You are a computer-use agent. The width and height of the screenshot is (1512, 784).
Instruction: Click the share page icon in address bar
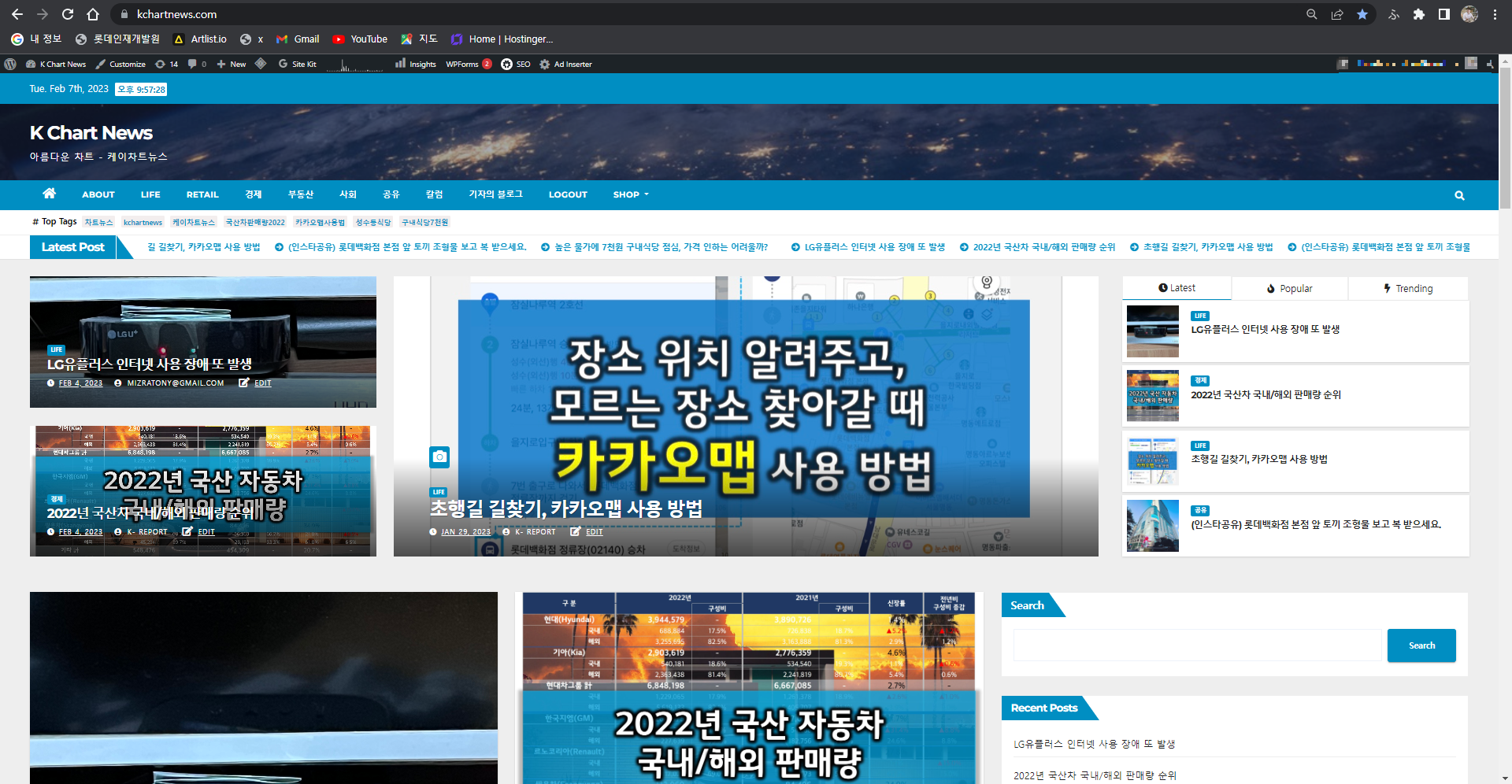click(1337, 14)
